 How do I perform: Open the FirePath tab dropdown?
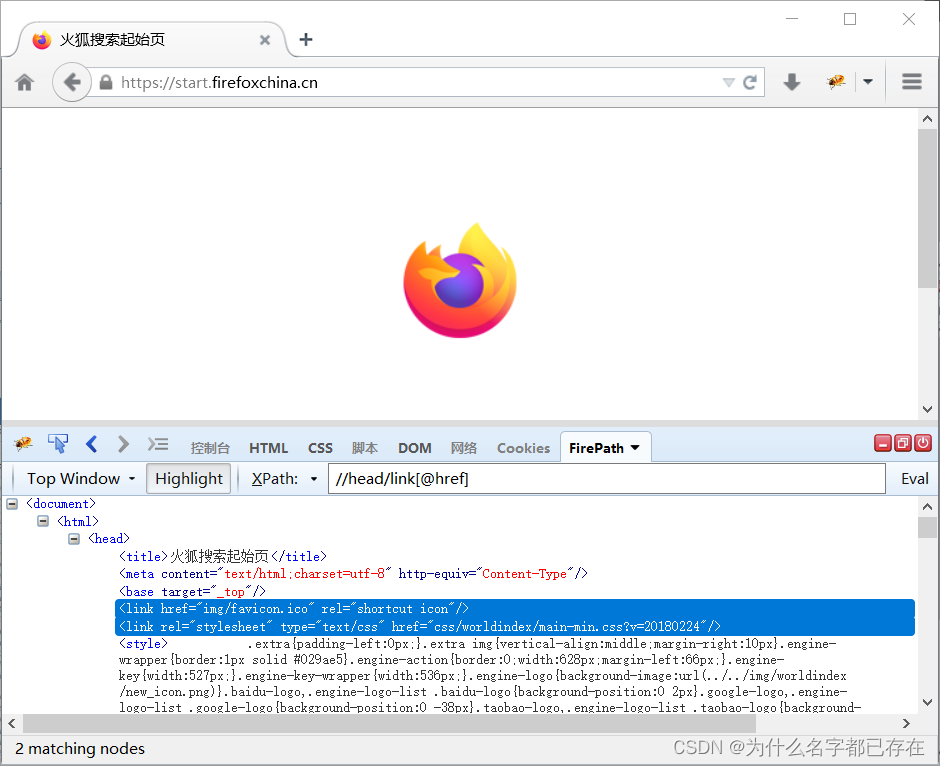pos(635,448)
